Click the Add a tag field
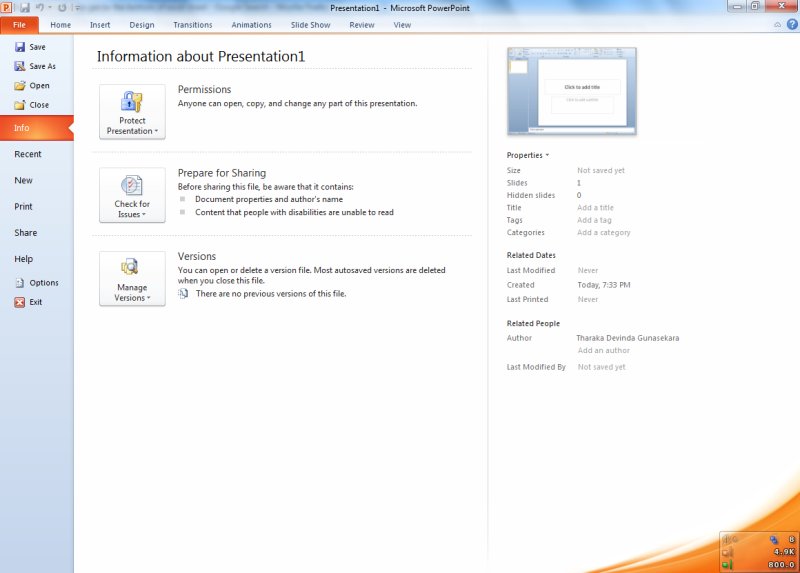 [594, 220]
